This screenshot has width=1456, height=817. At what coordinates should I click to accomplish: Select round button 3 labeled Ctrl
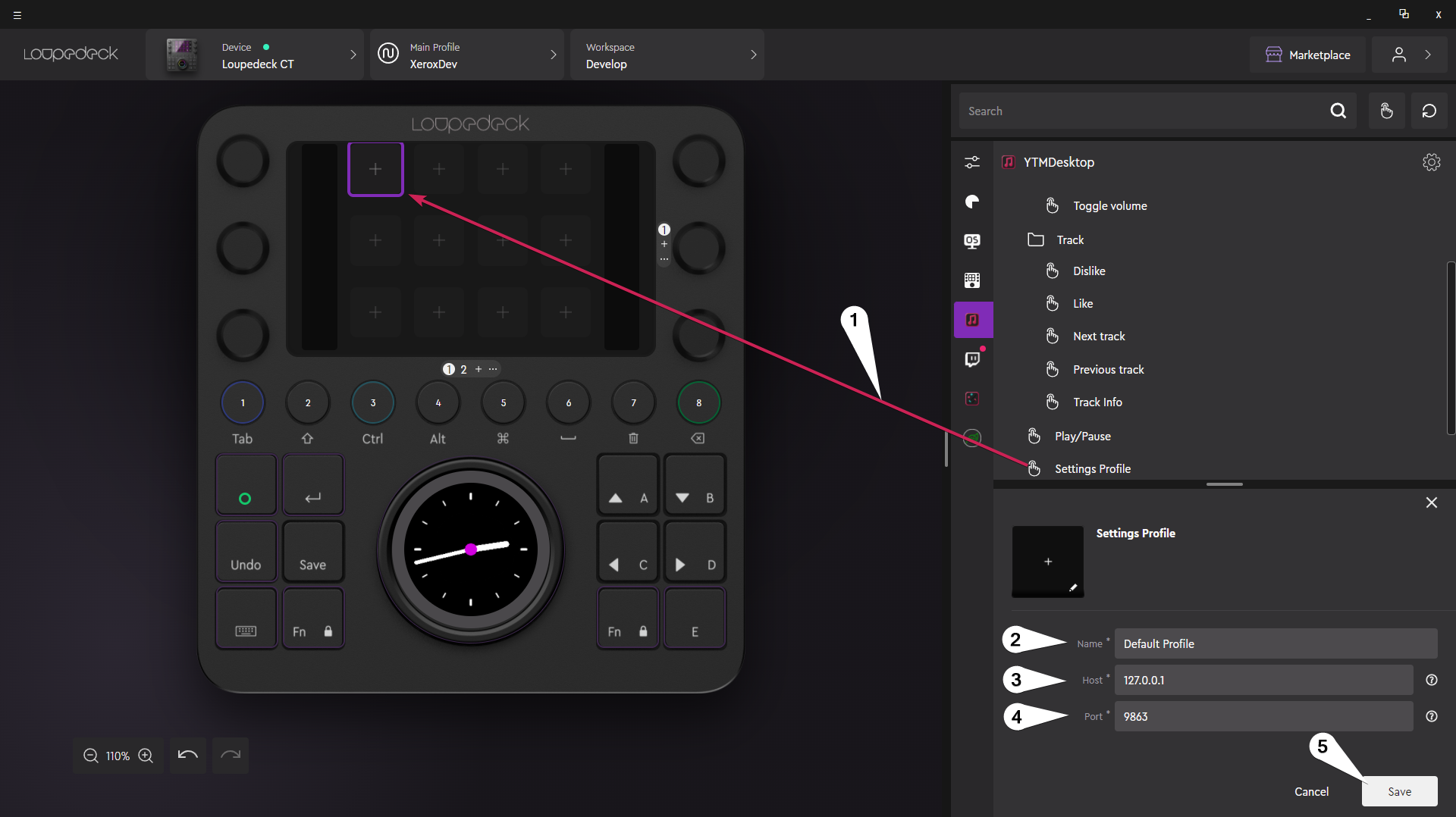coord(373,402)
